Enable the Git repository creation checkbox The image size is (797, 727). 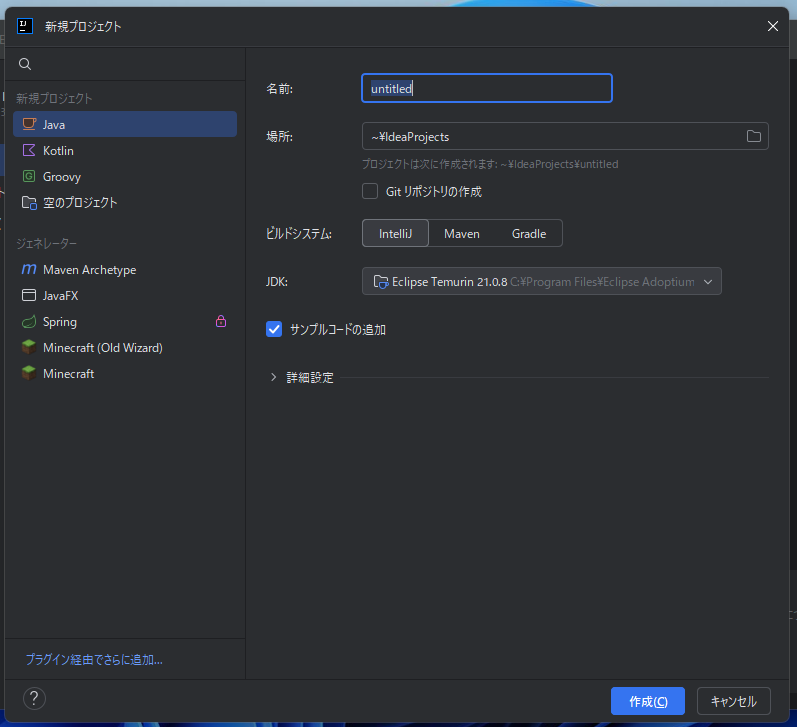pos(370,191)
